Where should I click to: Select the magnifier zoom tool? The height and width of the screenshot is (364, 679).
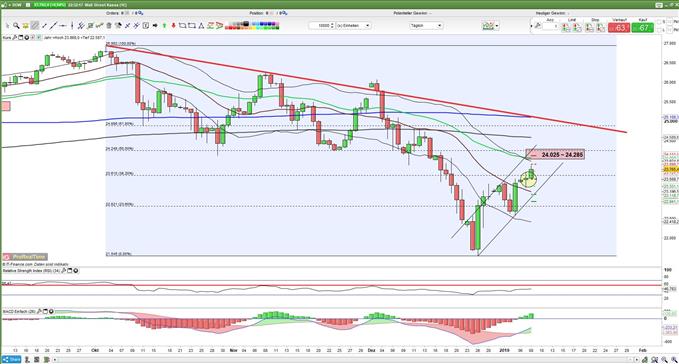[16, 26]
